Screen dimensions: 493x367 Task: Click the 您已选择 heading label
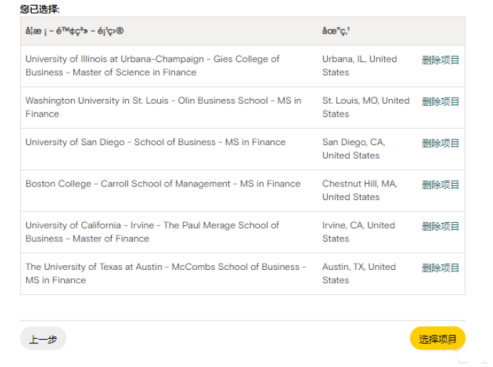[x=40, y=9]
